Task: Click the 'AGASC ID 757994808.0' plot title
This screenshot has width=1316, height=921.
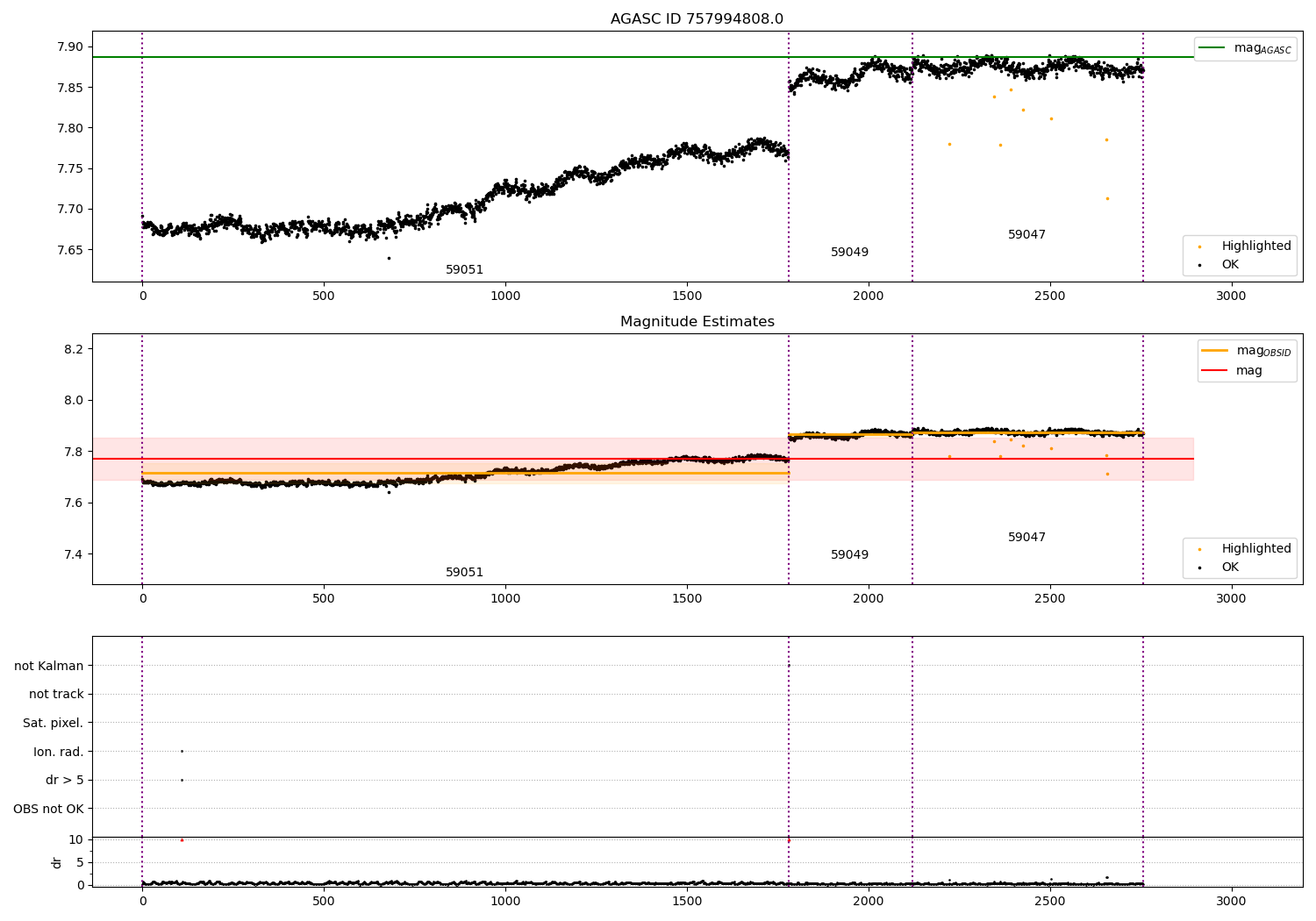Action: point(697,19)
